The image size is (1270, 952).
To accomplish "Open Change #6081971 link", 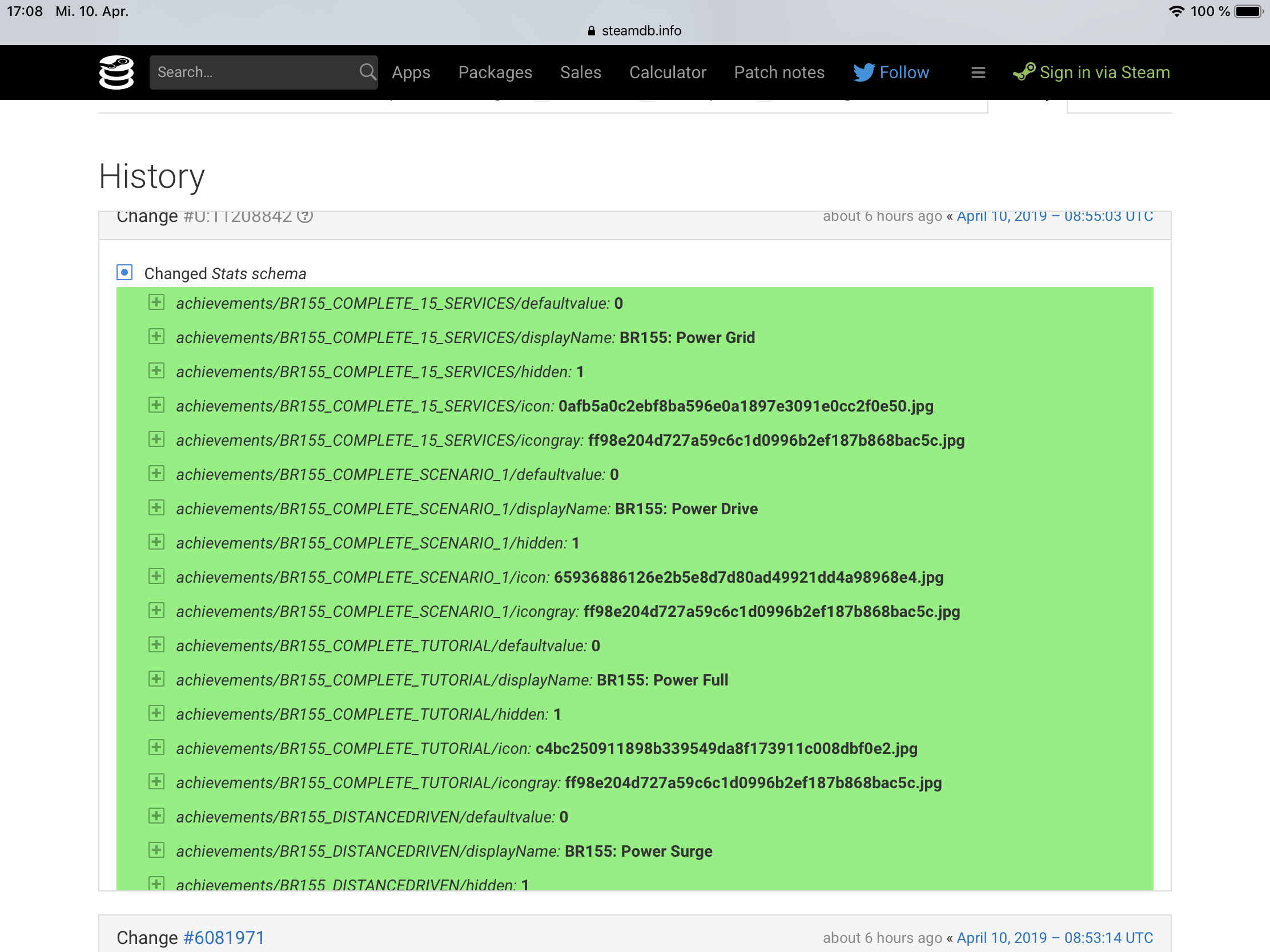I will tap(223, 938).
